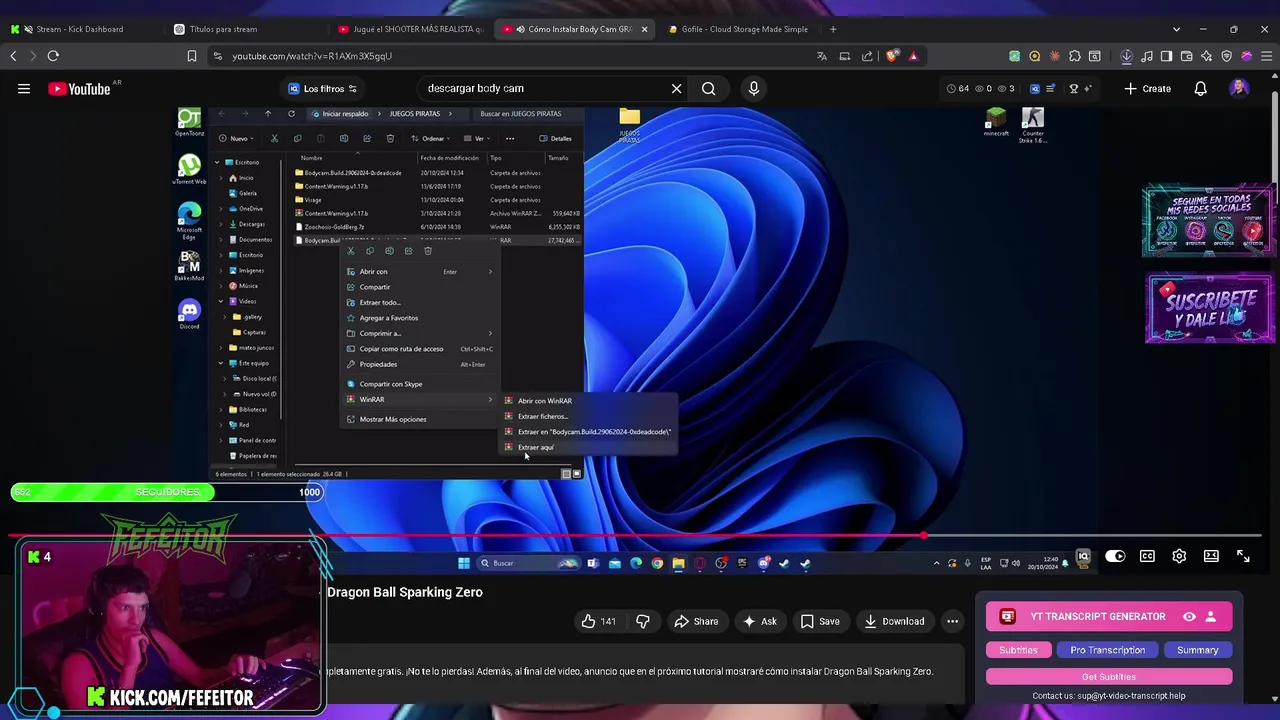Like the video with 141 likes
Image resolution: width=1280 pixels, height=720 pixels.
[x=599, y=621]
